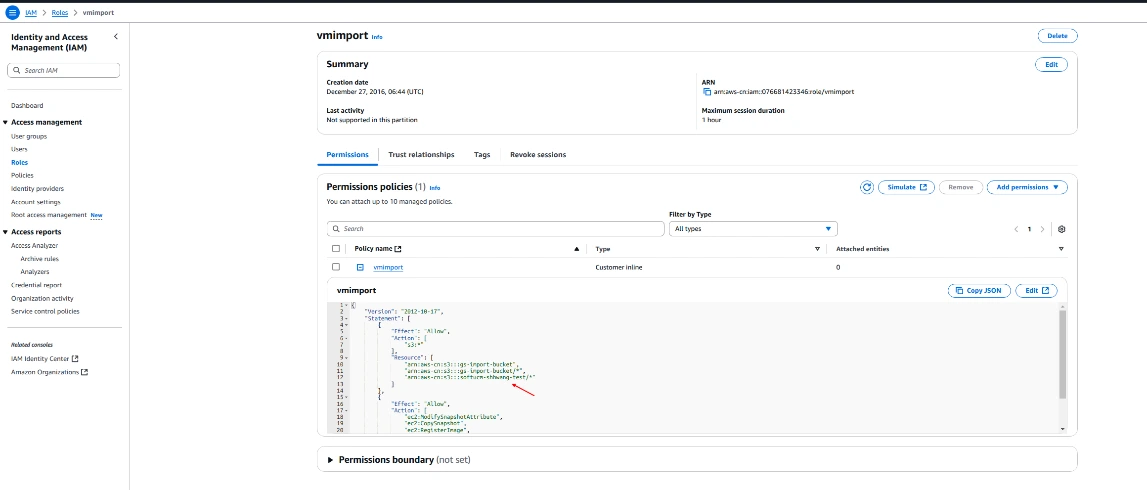This screenshot has height=490, width=1147.
Task: Select all policies with header checkbox
Action: point(336,249)
